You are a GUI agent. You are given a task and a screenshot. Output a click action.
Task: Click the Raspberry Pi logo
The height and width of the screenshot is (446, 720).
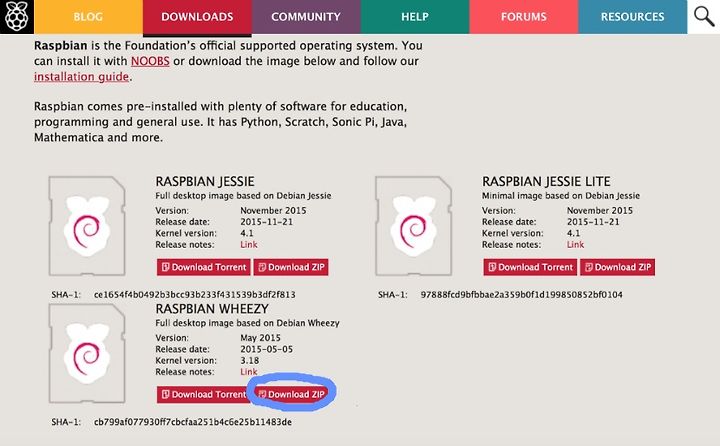[x=17, y=17]
